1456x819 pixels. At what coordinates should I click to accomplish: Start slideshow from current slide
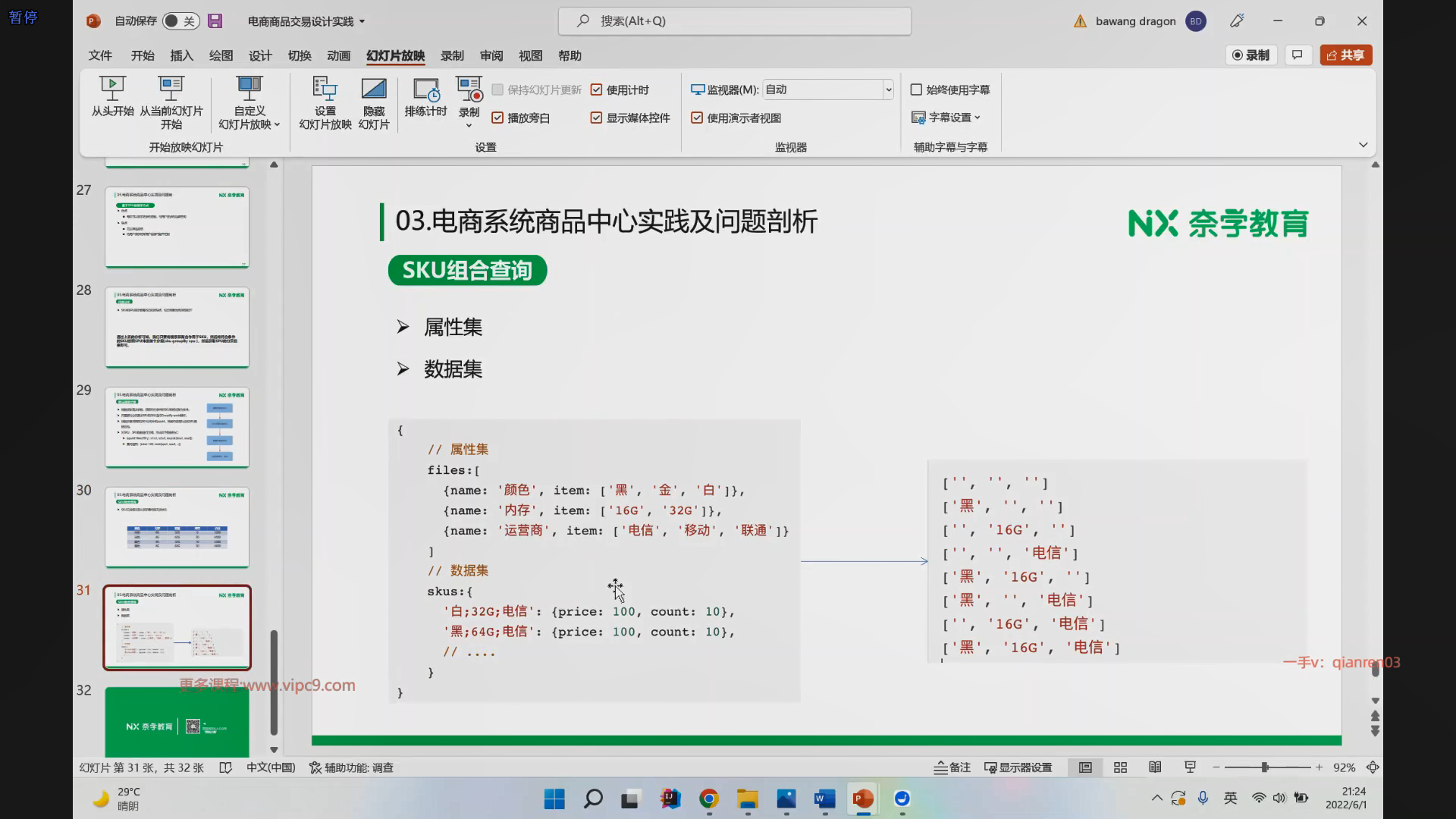click(171, 89)
